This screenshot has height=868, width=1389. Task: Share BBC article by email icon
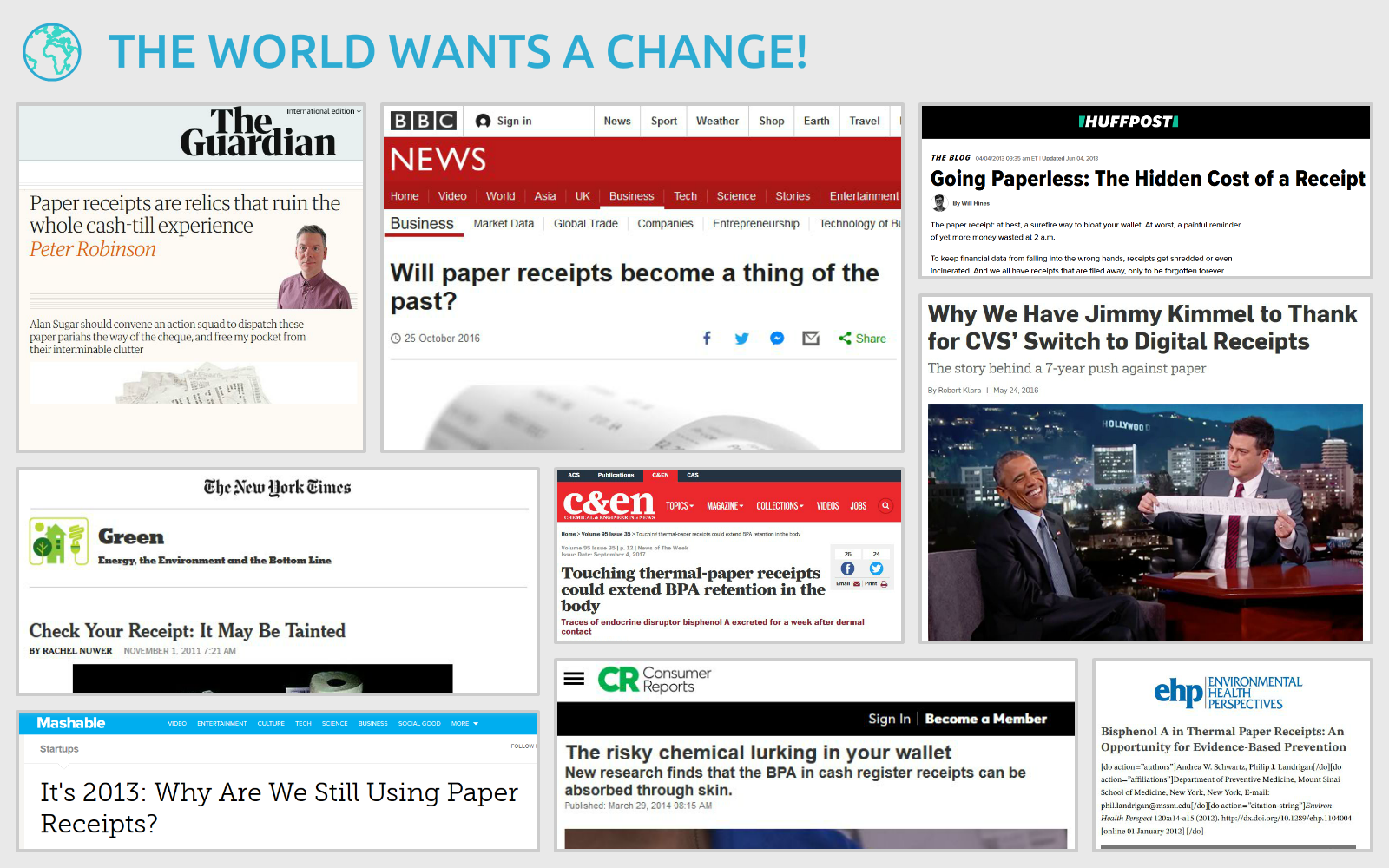(x=811, y=339)
